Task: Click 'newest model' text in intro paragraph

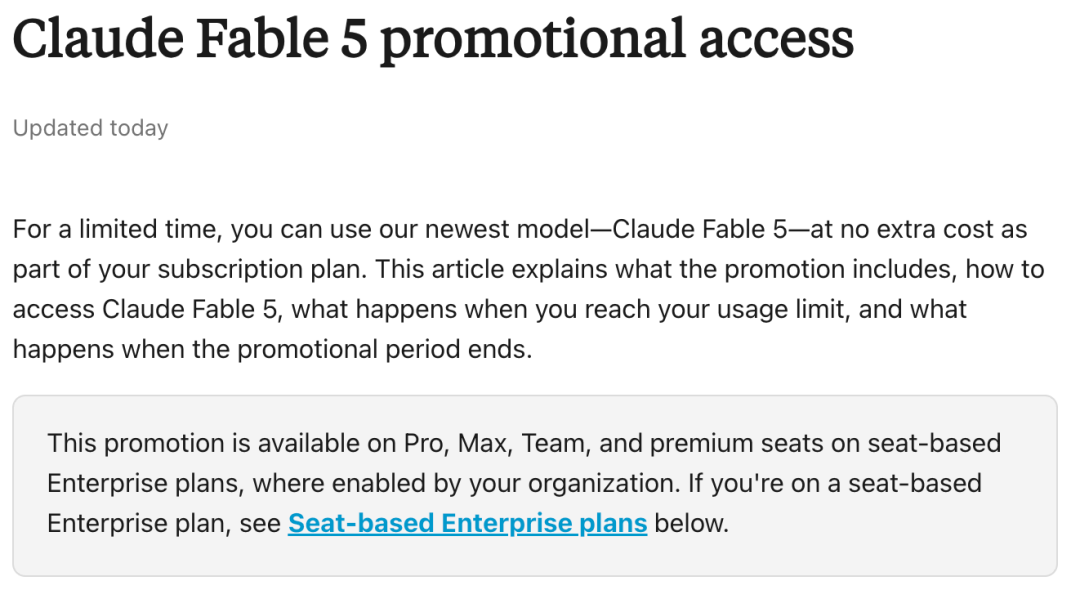Action: coord(507,229)
